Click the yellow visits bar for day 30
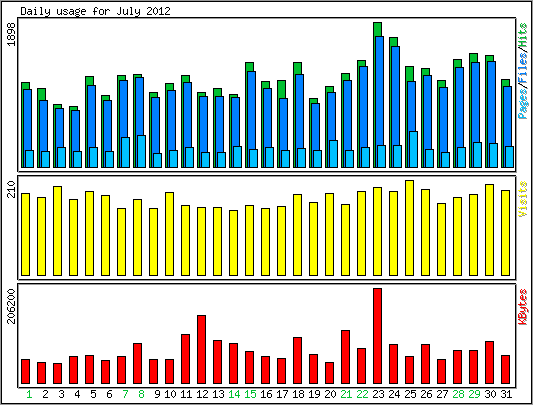The height and width of the screenshot is (405, 533). coord(489,230)
